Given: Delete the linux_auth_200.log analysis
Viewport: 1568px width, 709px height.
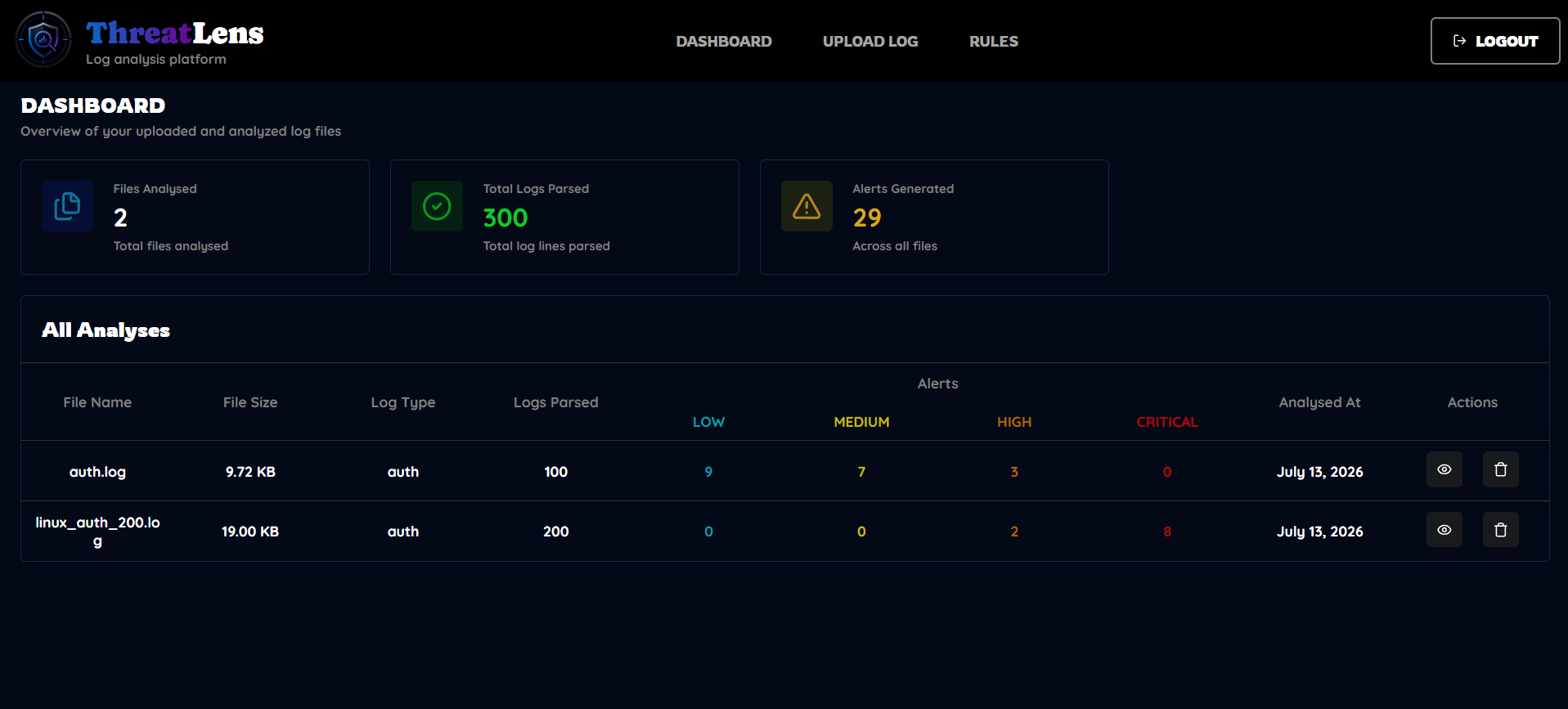Looking at the screenshot, I should click(1500, 530).
